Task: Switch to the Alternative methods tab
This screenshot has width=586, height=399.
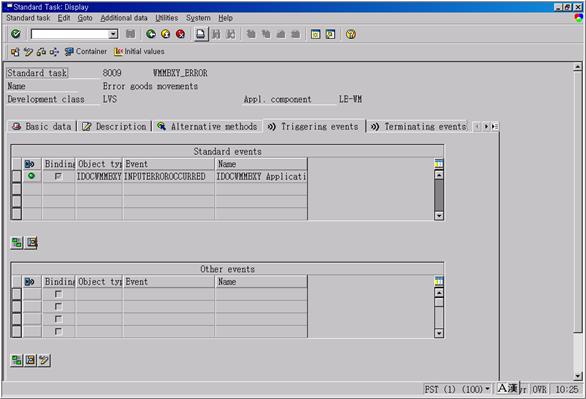Action: (x=207, y=126)
